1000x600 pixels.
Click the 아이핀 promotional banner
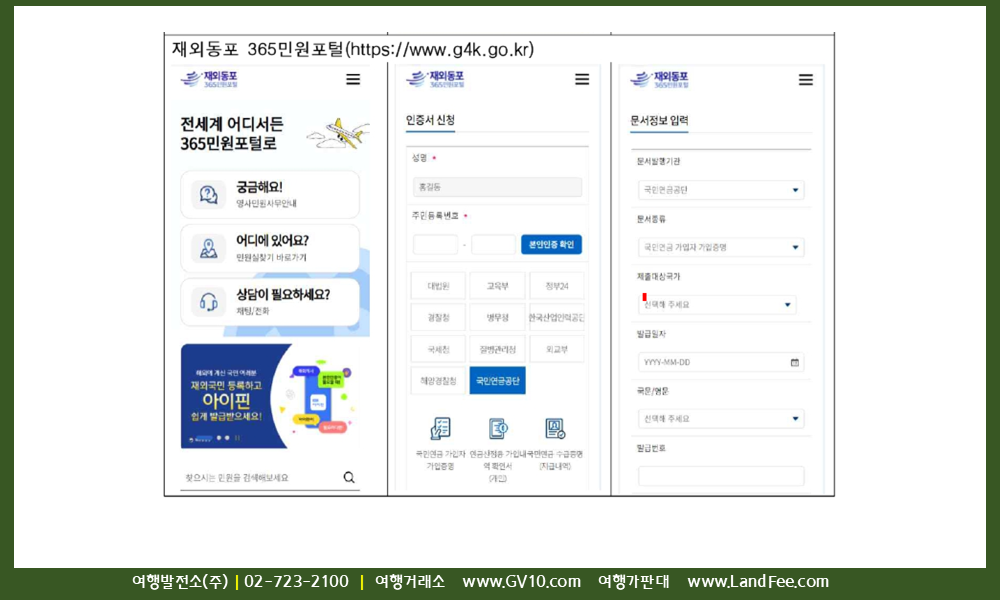[270, 397]
